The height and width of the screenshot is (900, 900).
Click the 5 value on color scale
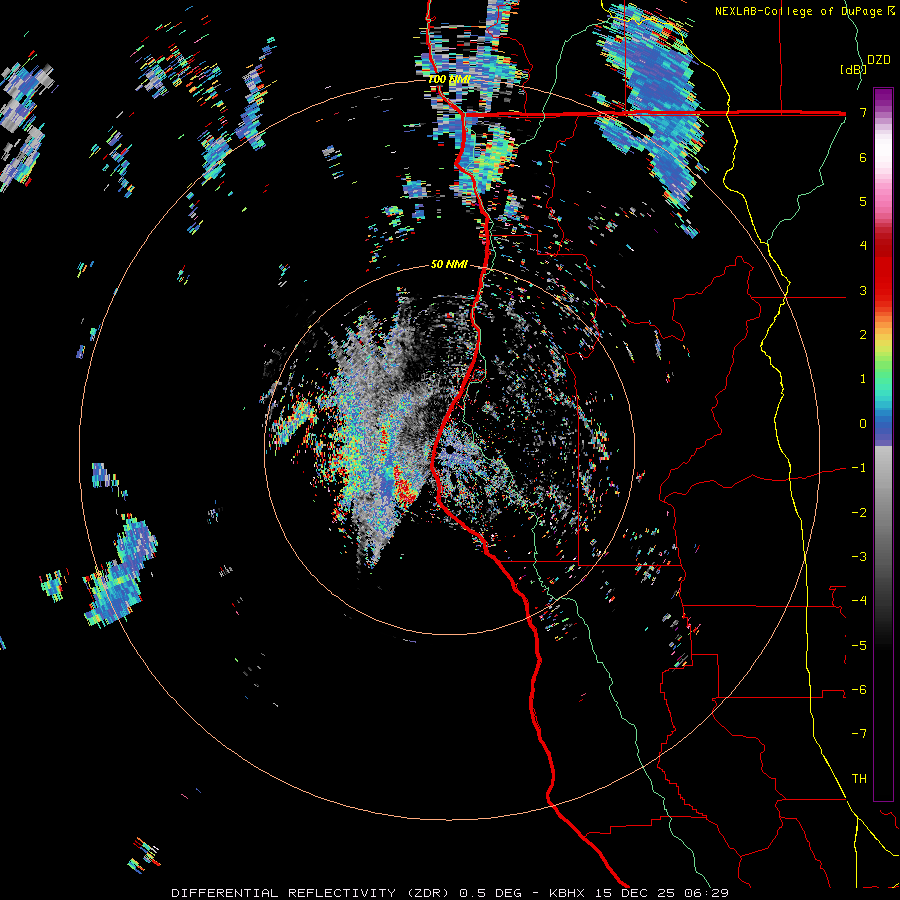tap(863, 201)
